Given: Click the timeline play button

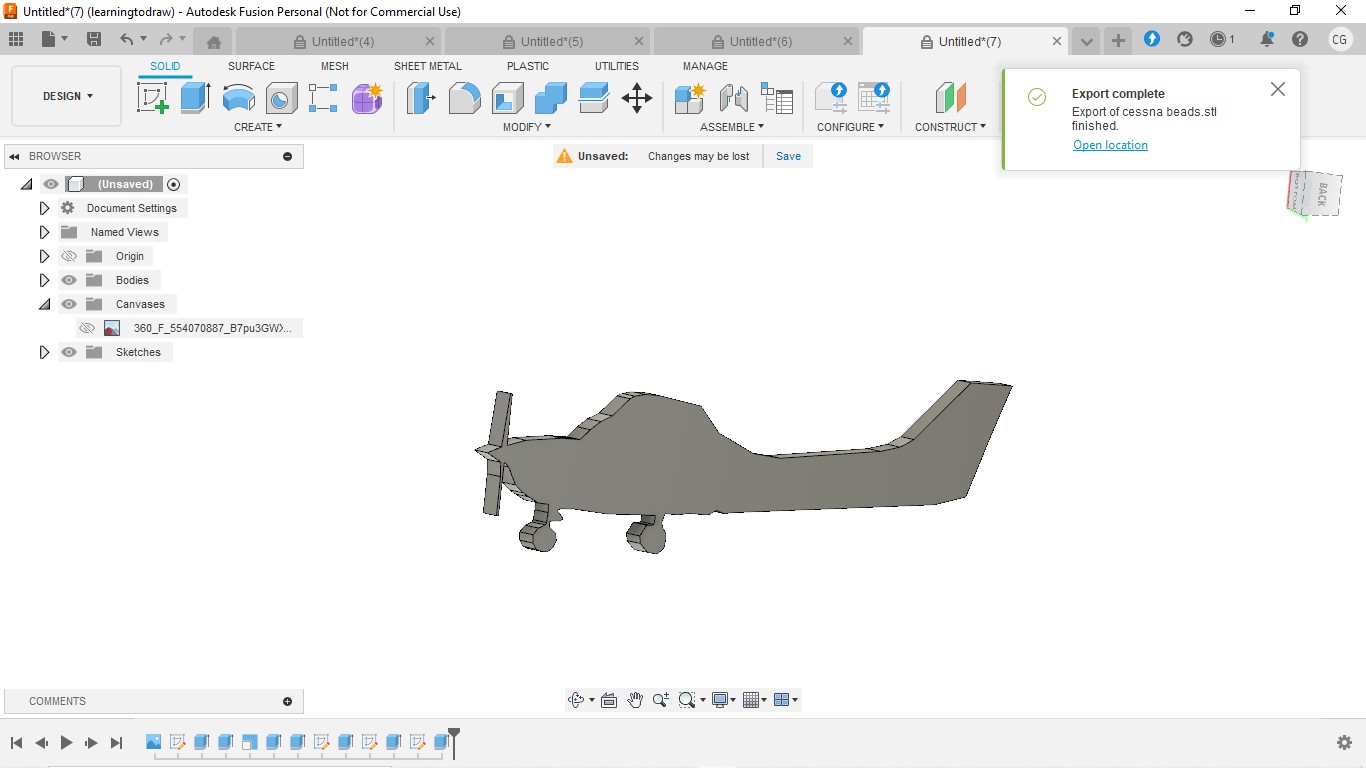Looking at the screenshot, I should (66, 742).
